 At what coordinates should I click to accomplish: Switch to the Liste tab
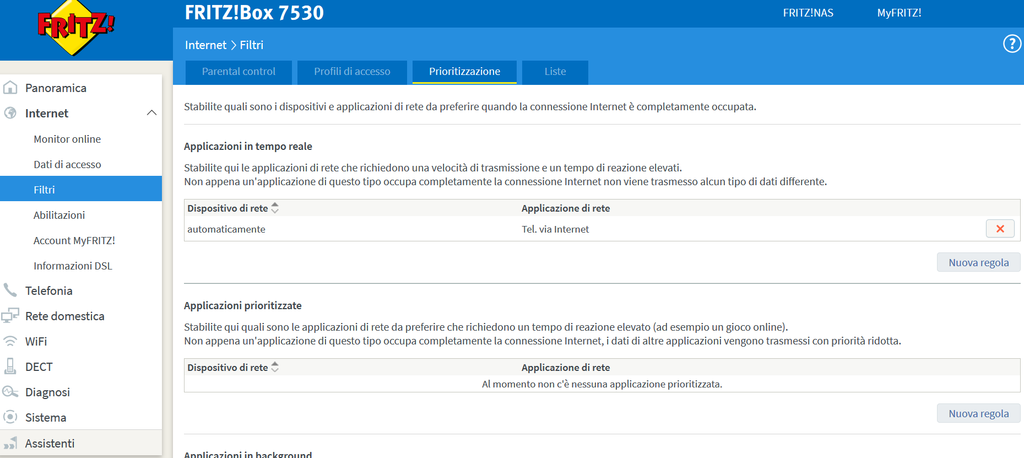click(555, 72)
